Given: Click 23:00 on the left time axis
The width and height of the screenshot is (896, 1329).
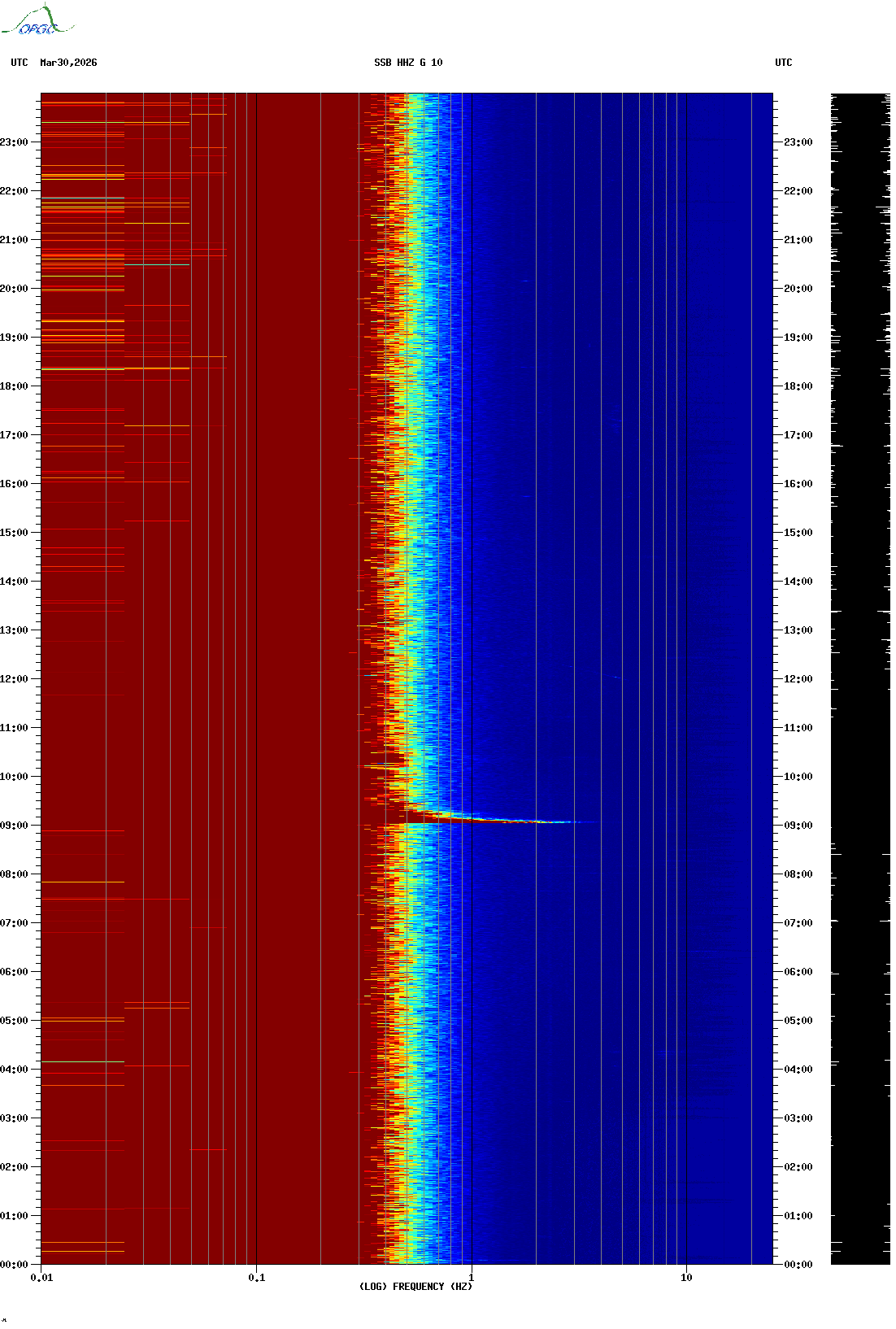Looking at the screenshot, I should (14, 142).
